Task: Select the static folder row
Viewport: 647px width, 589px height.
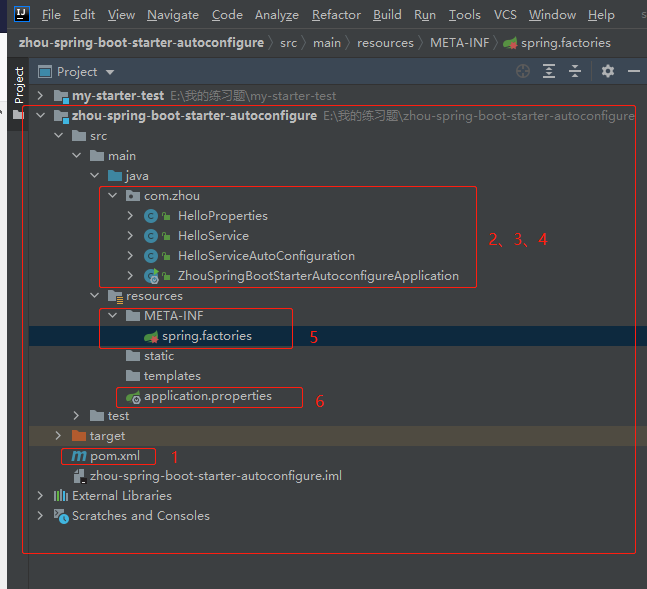Action: 338,356
